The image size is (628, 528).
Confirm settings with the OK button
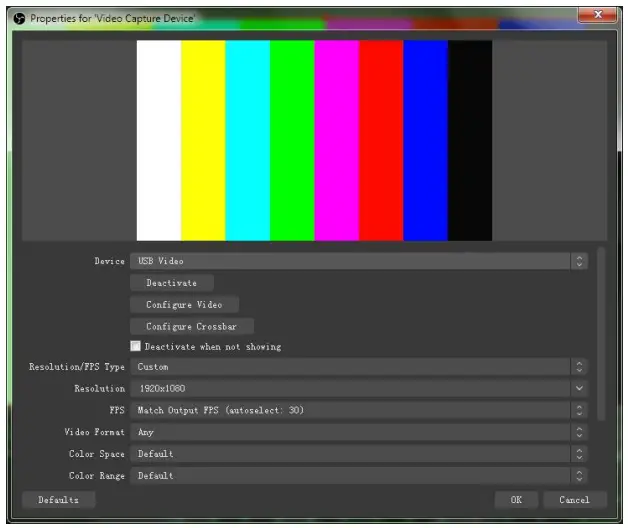(x=516, y=500)
